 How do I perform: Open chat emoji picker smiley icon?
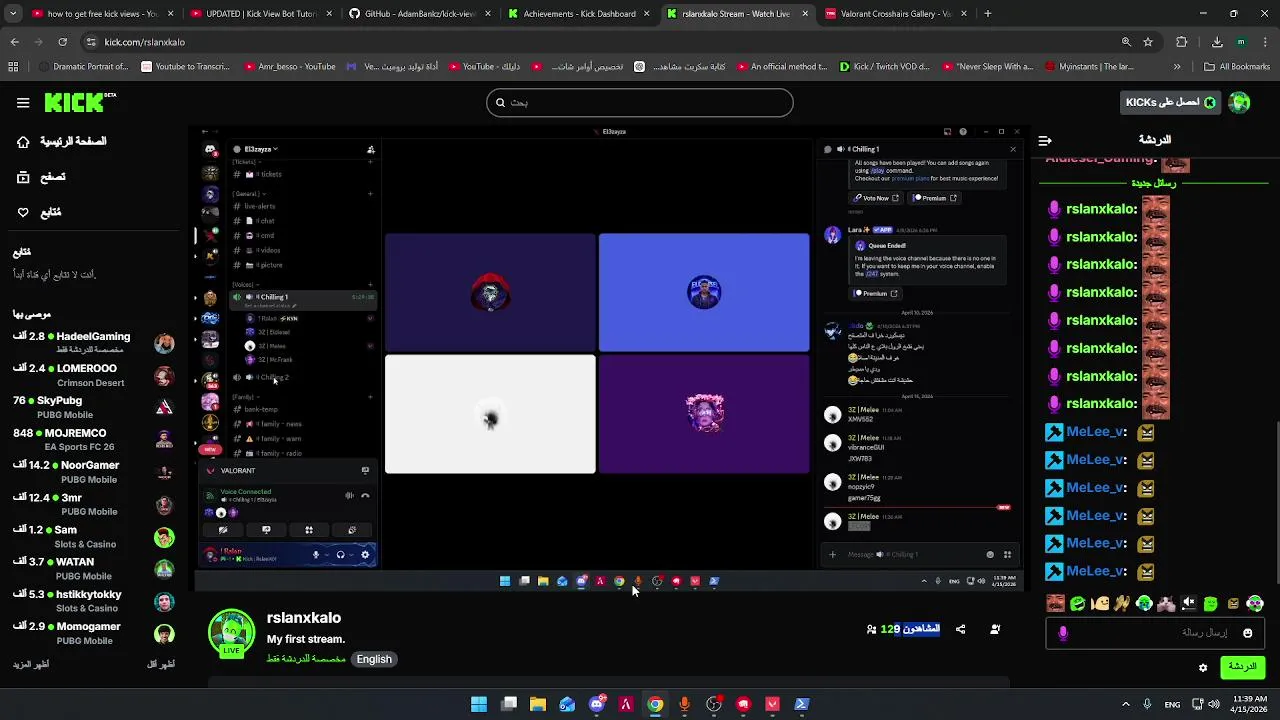[1247, 633]
